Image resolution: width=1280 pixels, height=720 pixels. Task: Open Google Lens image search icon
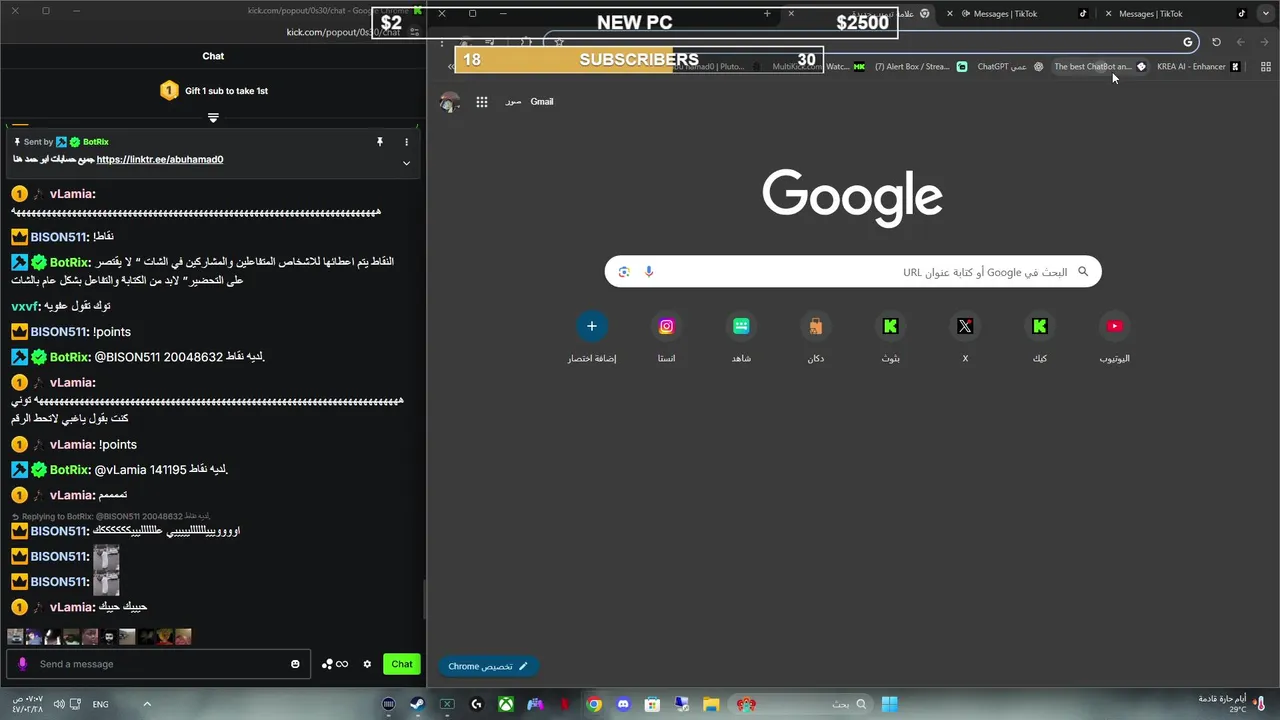(x=624, y=272)
